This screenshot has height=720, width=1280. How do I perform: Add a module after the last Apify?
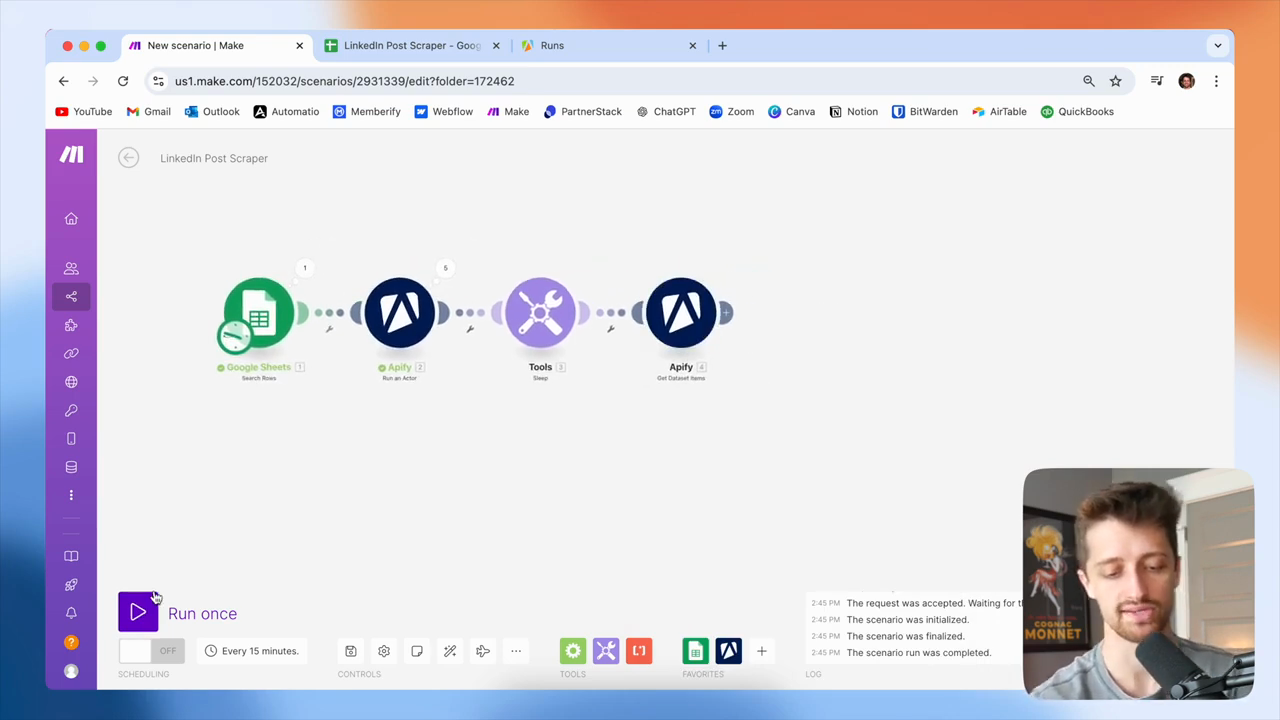(x=726, y=313)
